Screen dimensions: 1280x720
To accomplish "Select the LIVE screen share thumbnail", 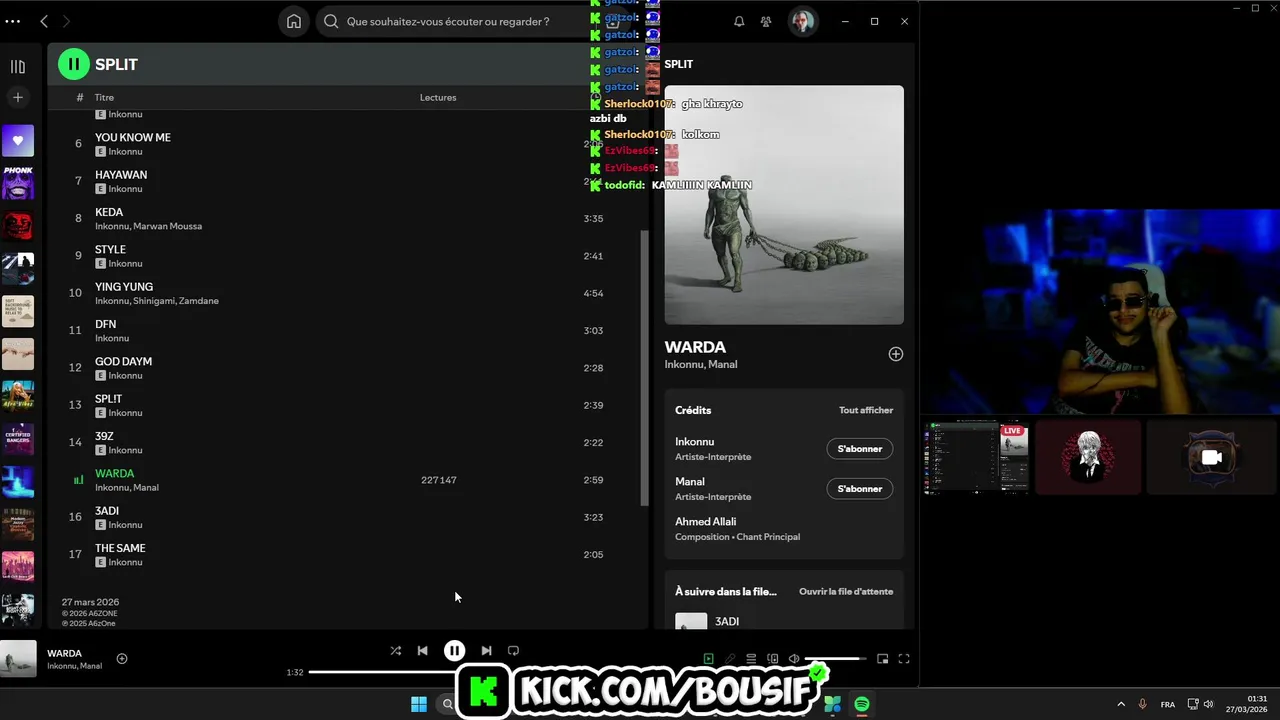I will click(x=976, y=457).
